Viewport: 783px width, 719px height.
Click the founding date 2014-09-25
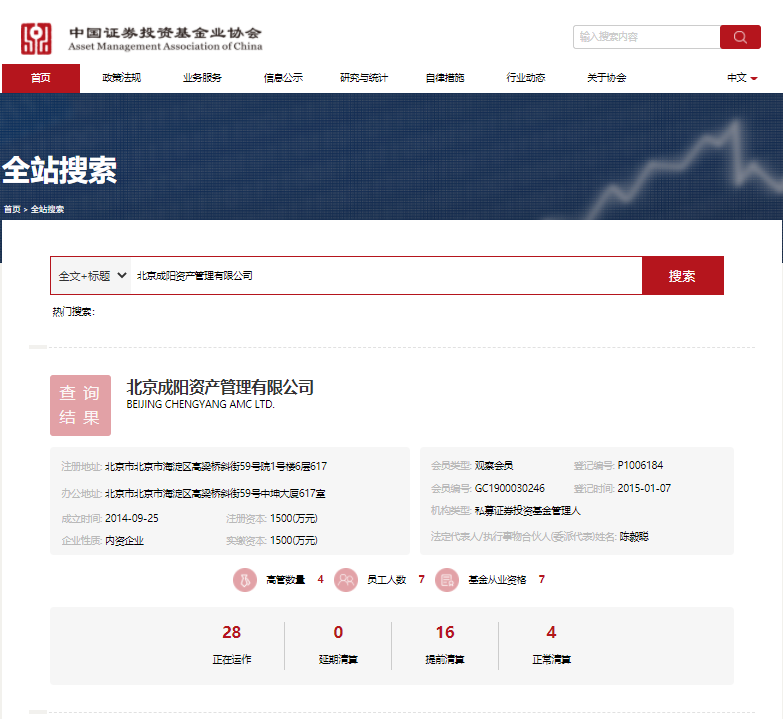pos(132,518)
